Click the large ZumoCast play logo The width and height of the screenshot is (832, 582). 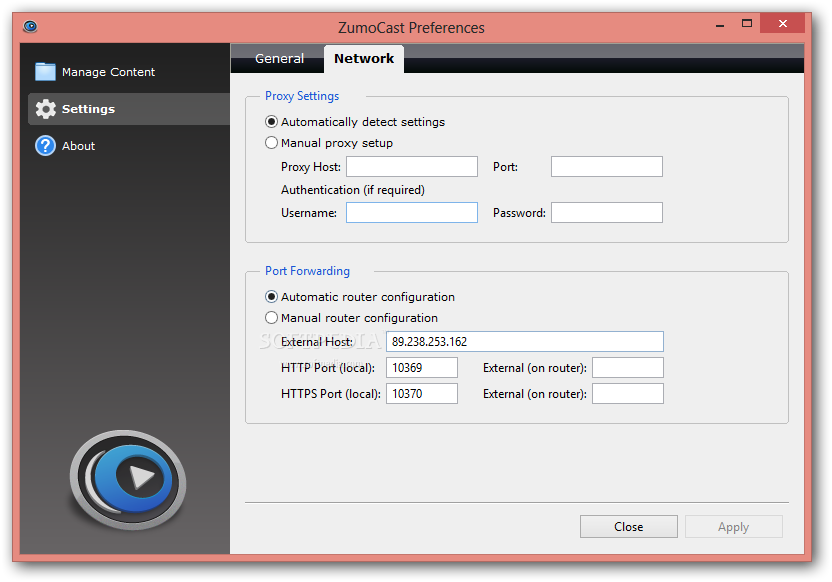pyautogui.click(x=128, y=480)
